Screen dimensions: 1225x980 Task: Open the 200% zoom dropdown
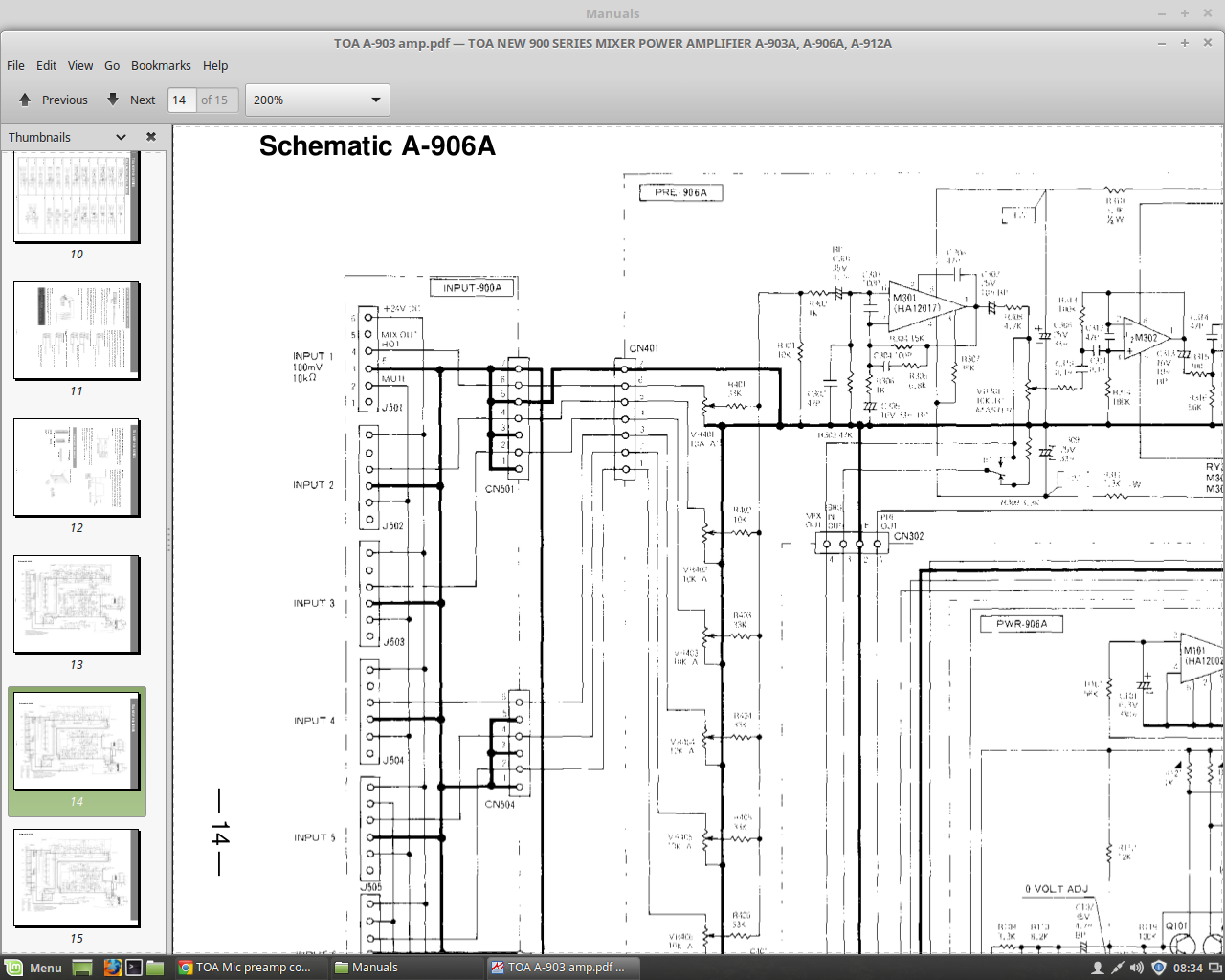pos(318,100)
